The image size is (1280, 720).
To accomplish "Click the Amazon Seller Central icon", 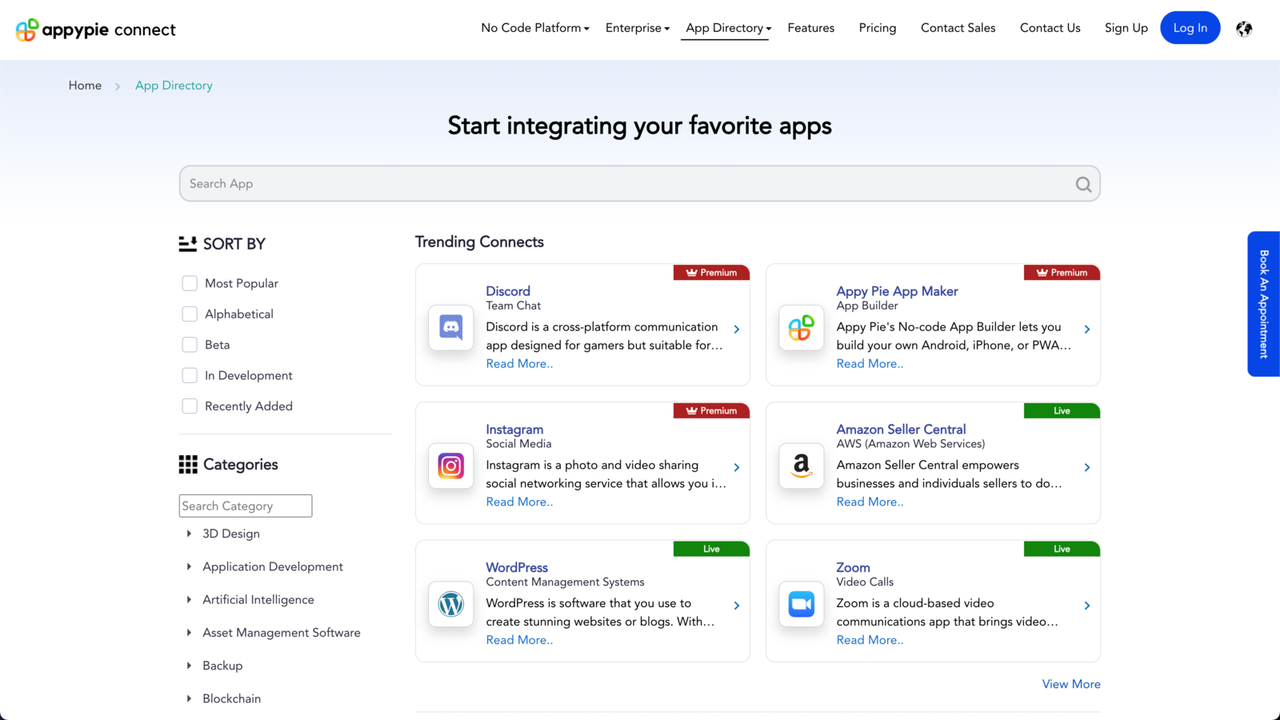I will [801, 466].
